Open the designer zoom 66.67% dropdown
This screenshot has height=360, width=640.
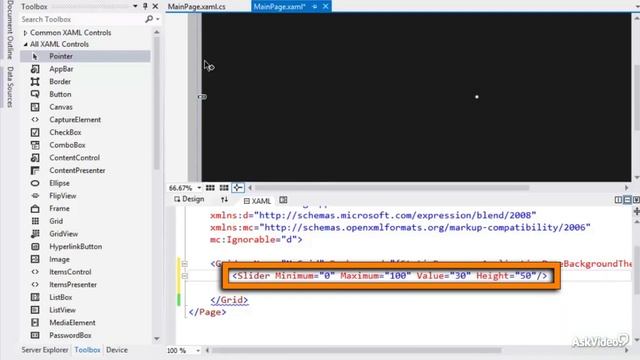point(199,188)
